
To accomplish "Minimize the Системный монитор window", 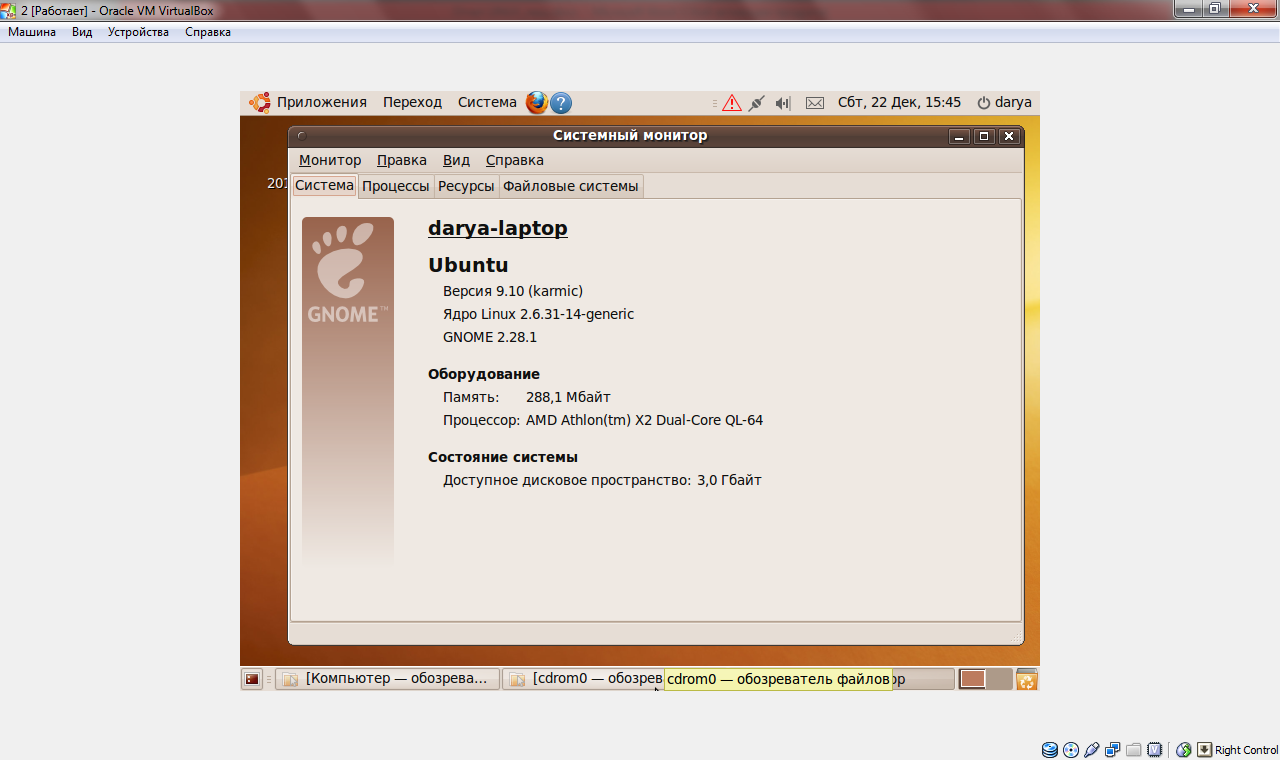I will [x=959, y=136].
